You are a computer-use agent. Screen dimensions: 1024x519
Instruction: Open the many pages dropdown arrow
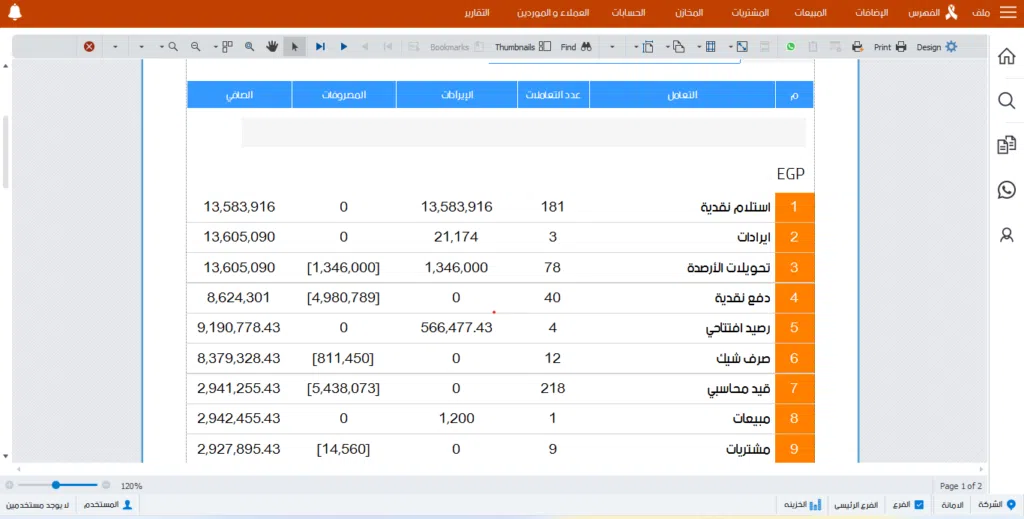tap(216, 47)
